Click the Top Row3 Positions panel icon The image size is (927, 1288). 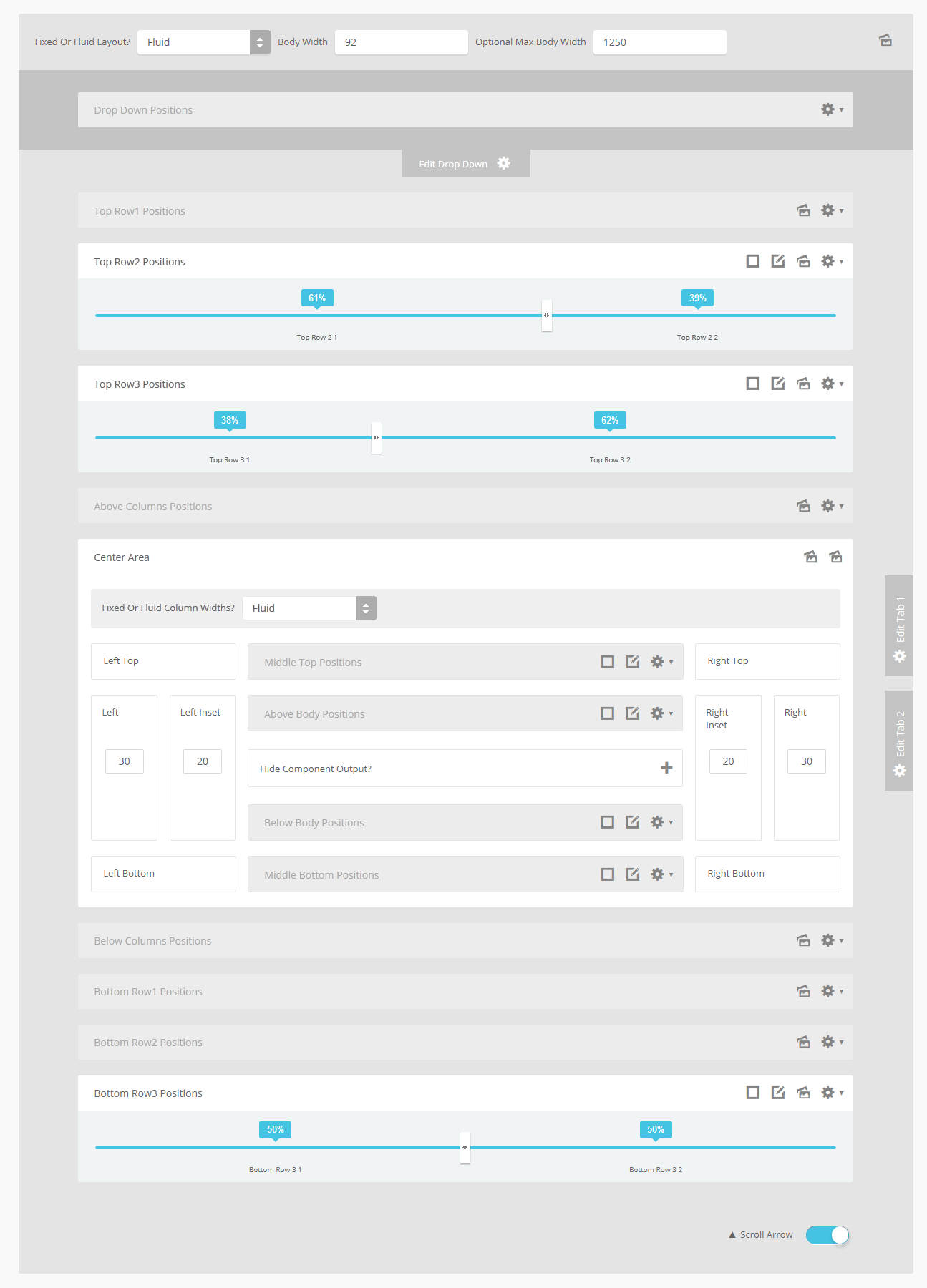(x=803, y=384)
